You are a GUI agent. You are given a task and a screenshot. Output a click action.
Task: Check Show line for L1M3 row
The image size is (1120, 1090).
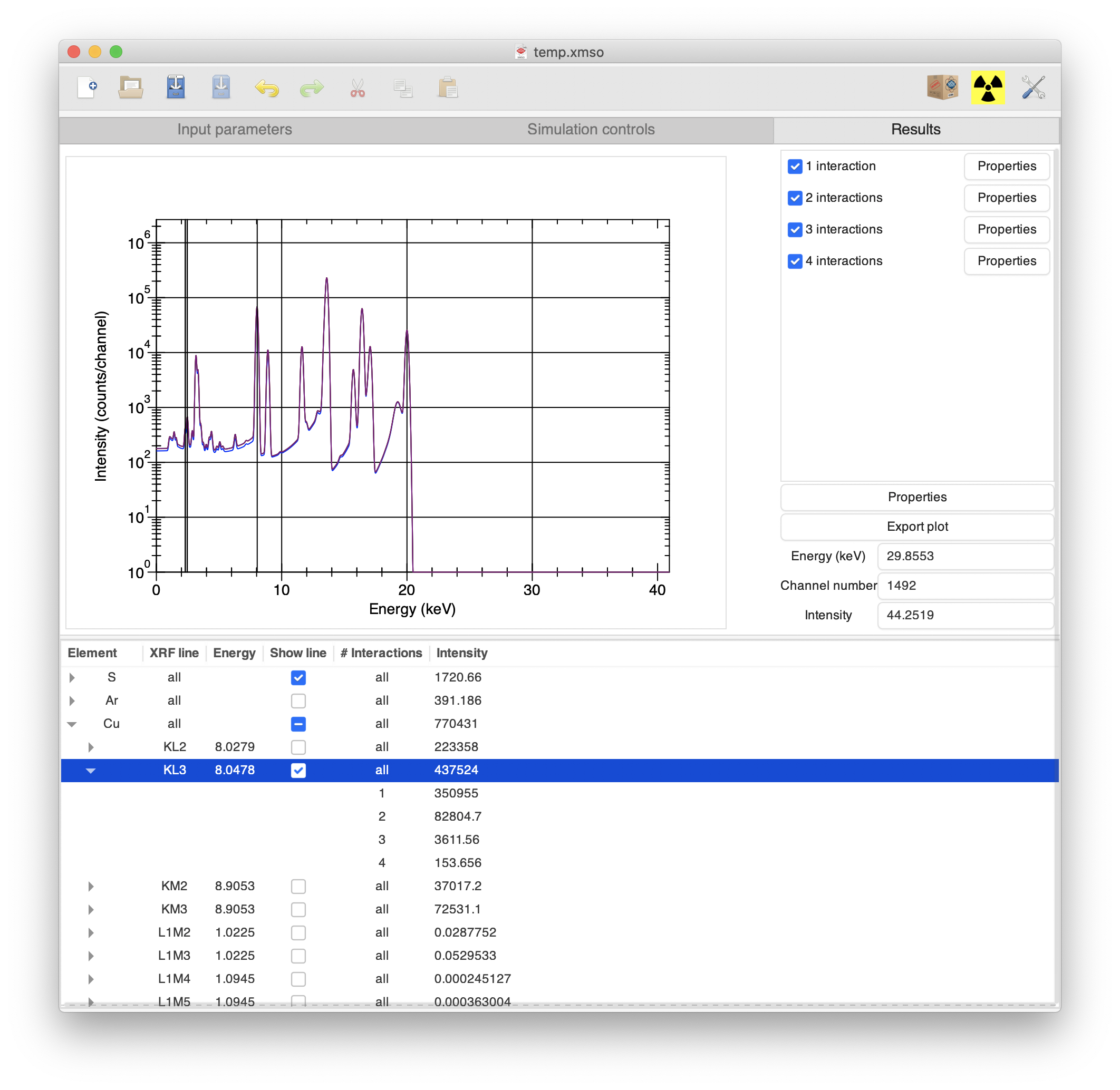298,956
